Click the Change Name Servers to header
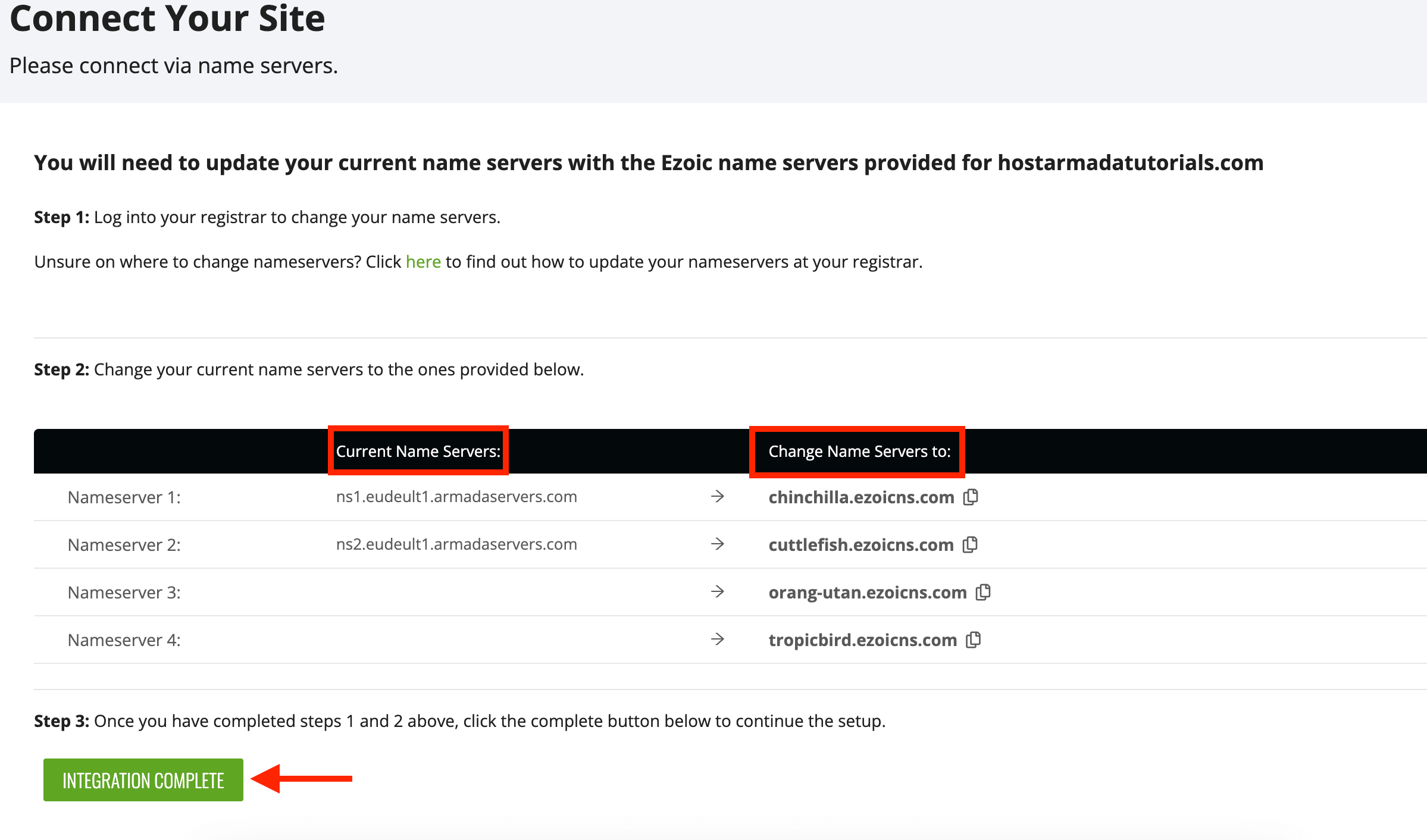The height and width of the screenshot is (840, 1427). coord(859,452)
